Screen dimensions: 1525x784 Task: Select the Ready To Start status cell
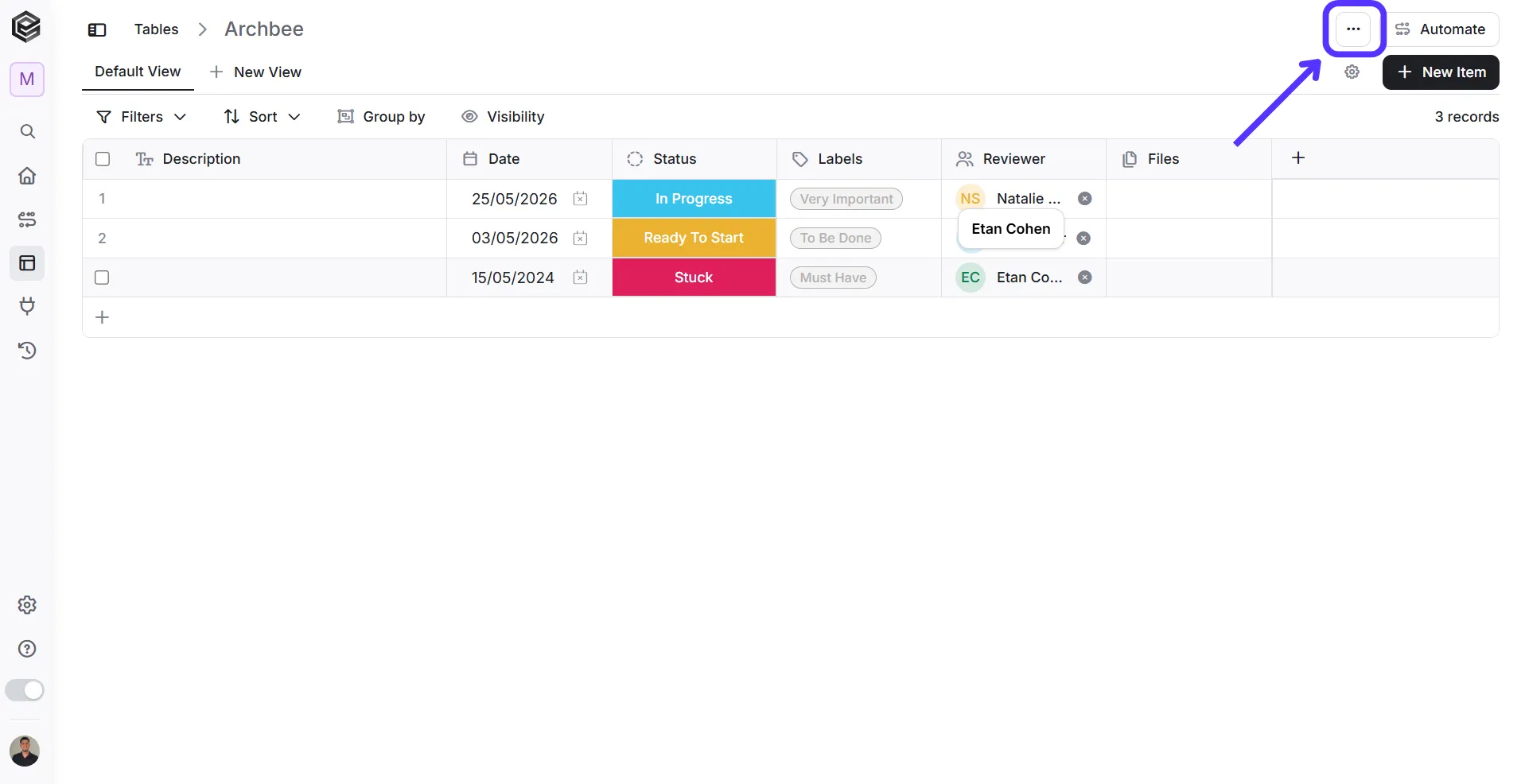coord(694,238)
